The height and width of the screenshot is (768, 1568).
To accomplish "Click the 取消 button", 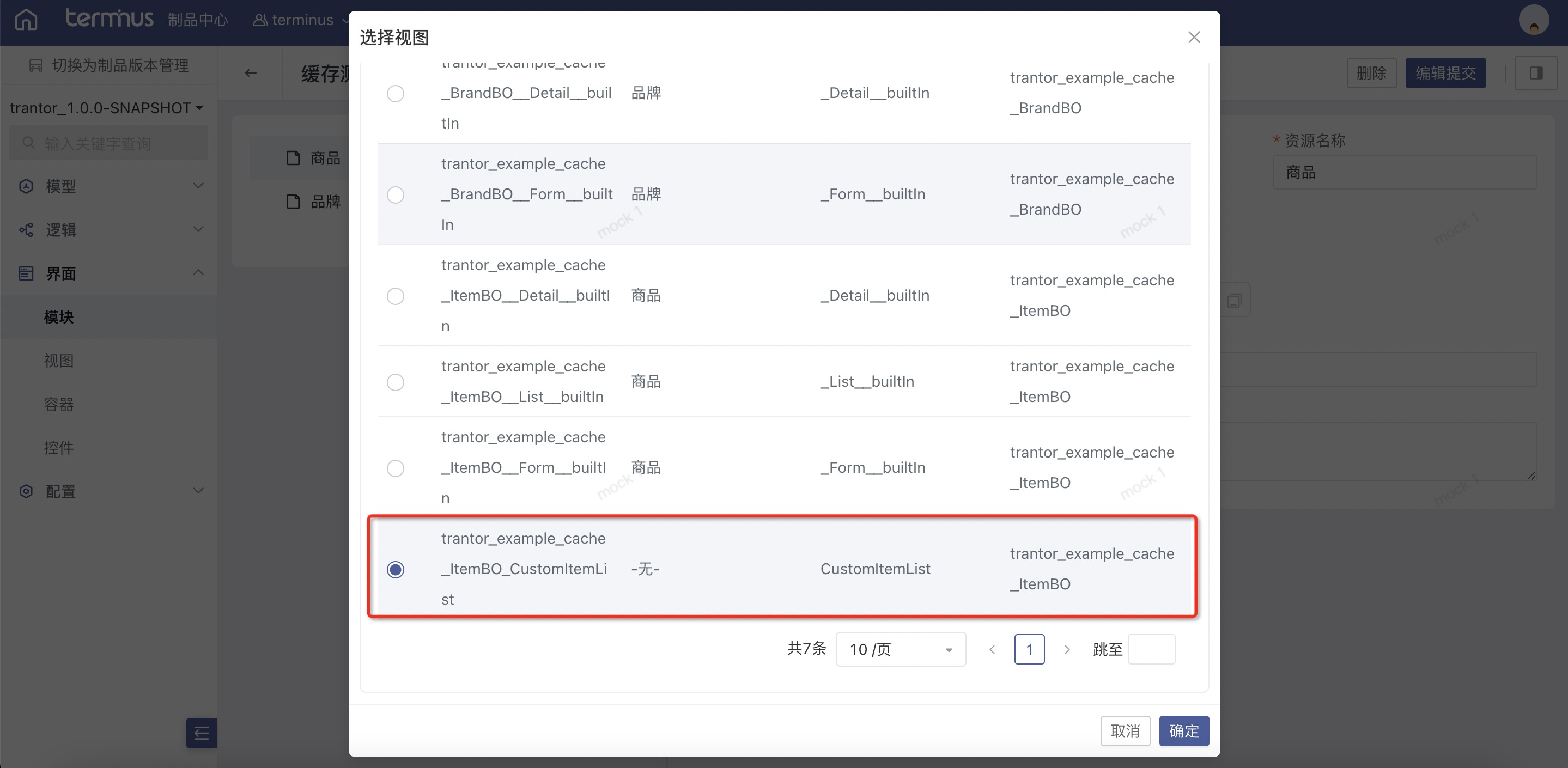I will coord(1125,731).
